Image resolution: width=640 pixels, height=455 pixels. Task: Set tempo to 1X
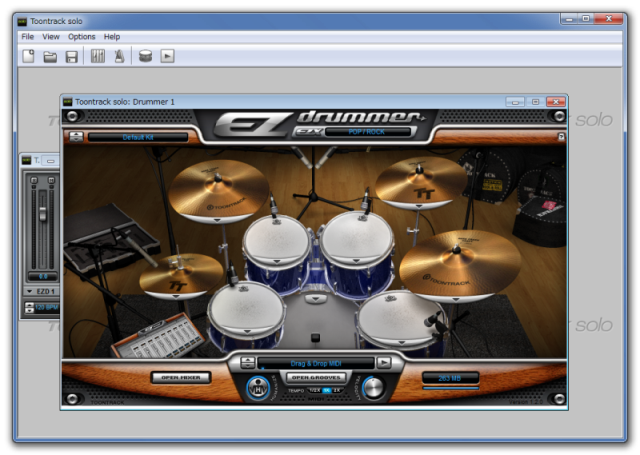coord(327,391)
